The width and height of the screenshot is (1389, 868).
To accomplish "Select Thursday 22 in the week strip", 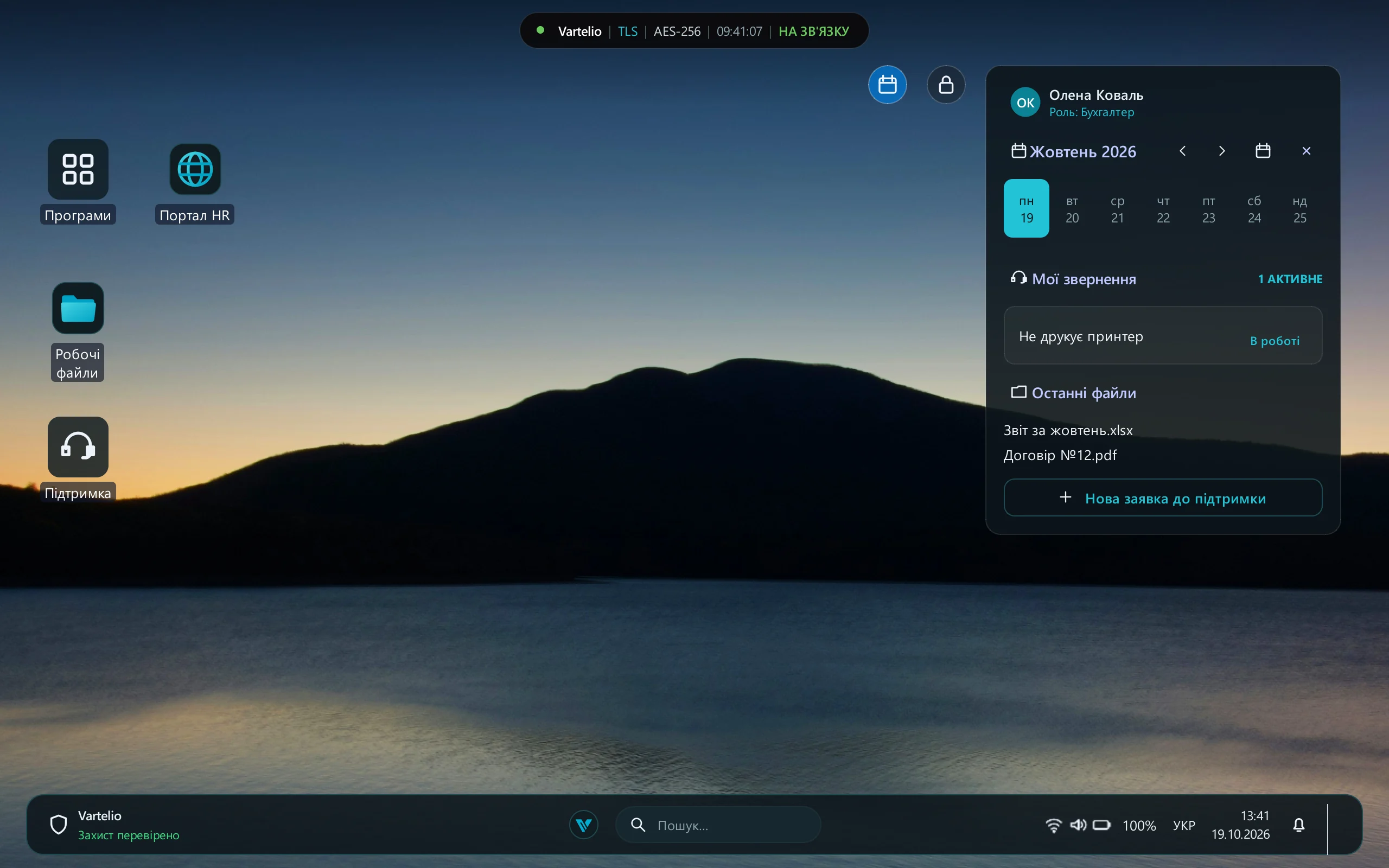I will (x=1163, y=208).
